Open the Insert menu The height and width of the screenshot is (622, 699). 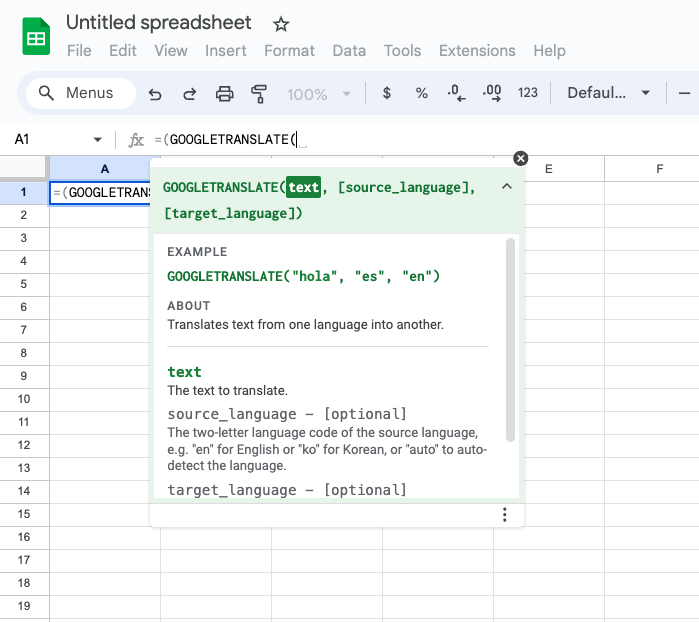[x=226, y=51]
